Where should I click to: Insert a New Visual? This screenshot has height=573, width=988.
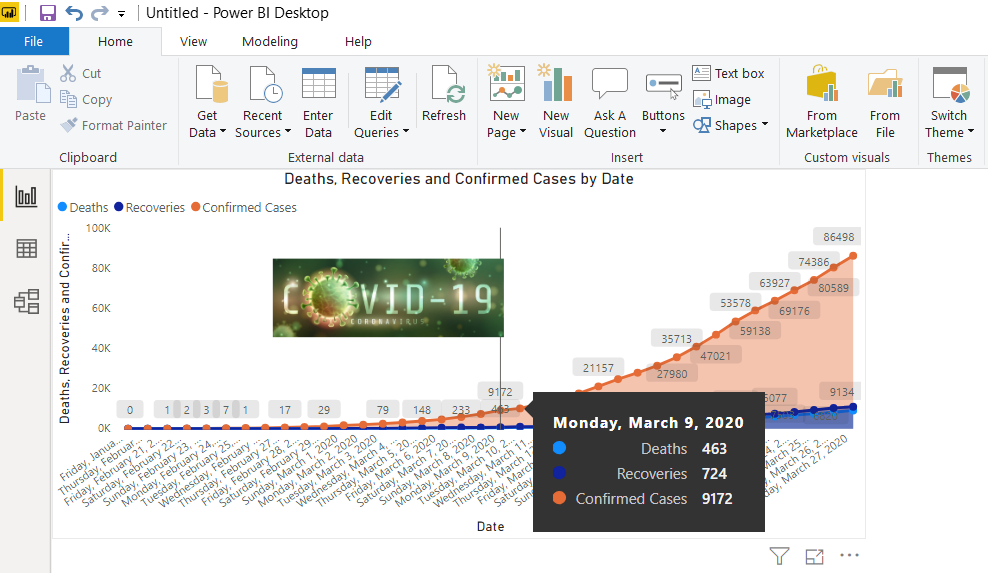556,101
